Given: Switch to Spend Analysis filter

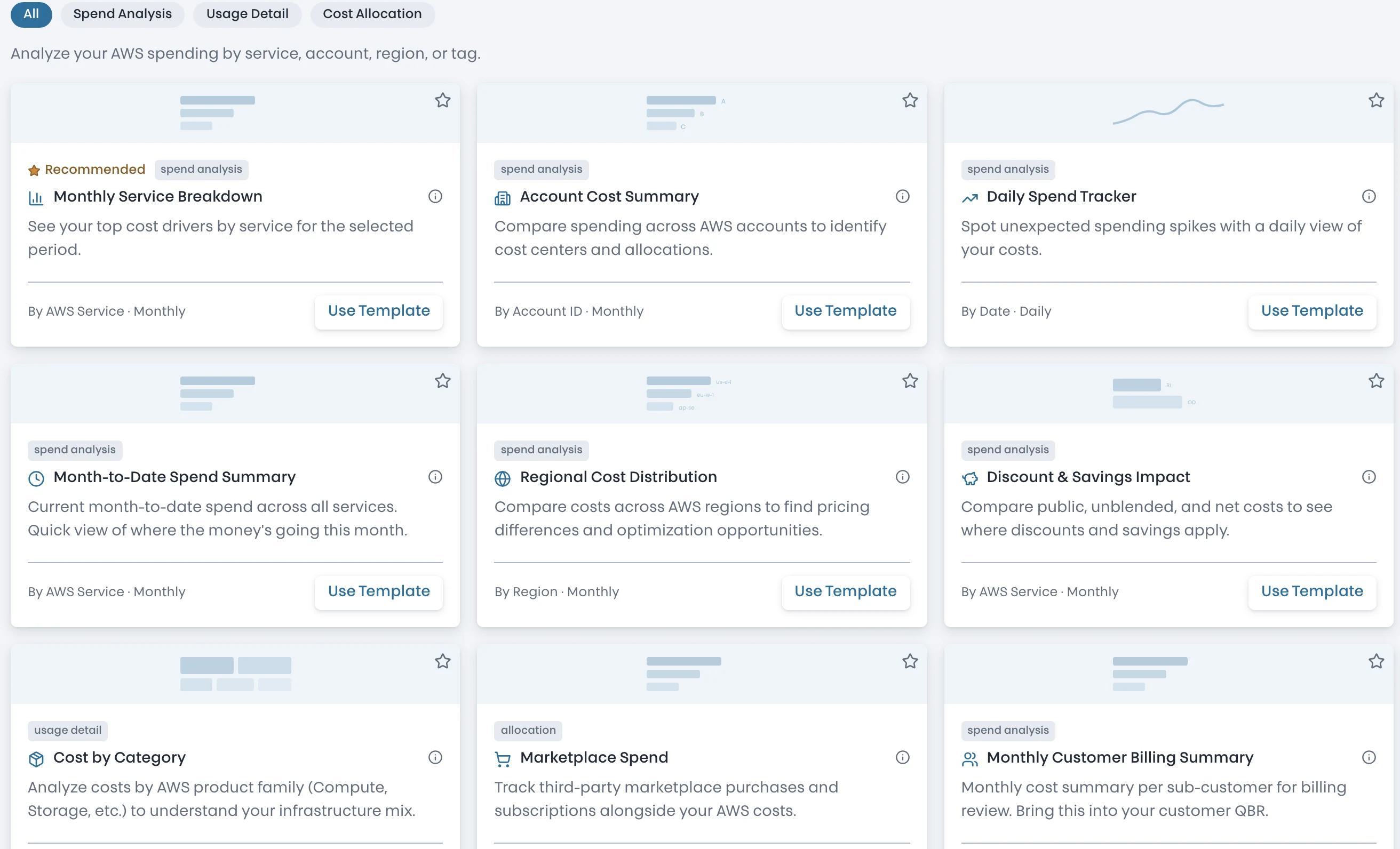Looking at the screenshot, I should [x=122, y=14].
